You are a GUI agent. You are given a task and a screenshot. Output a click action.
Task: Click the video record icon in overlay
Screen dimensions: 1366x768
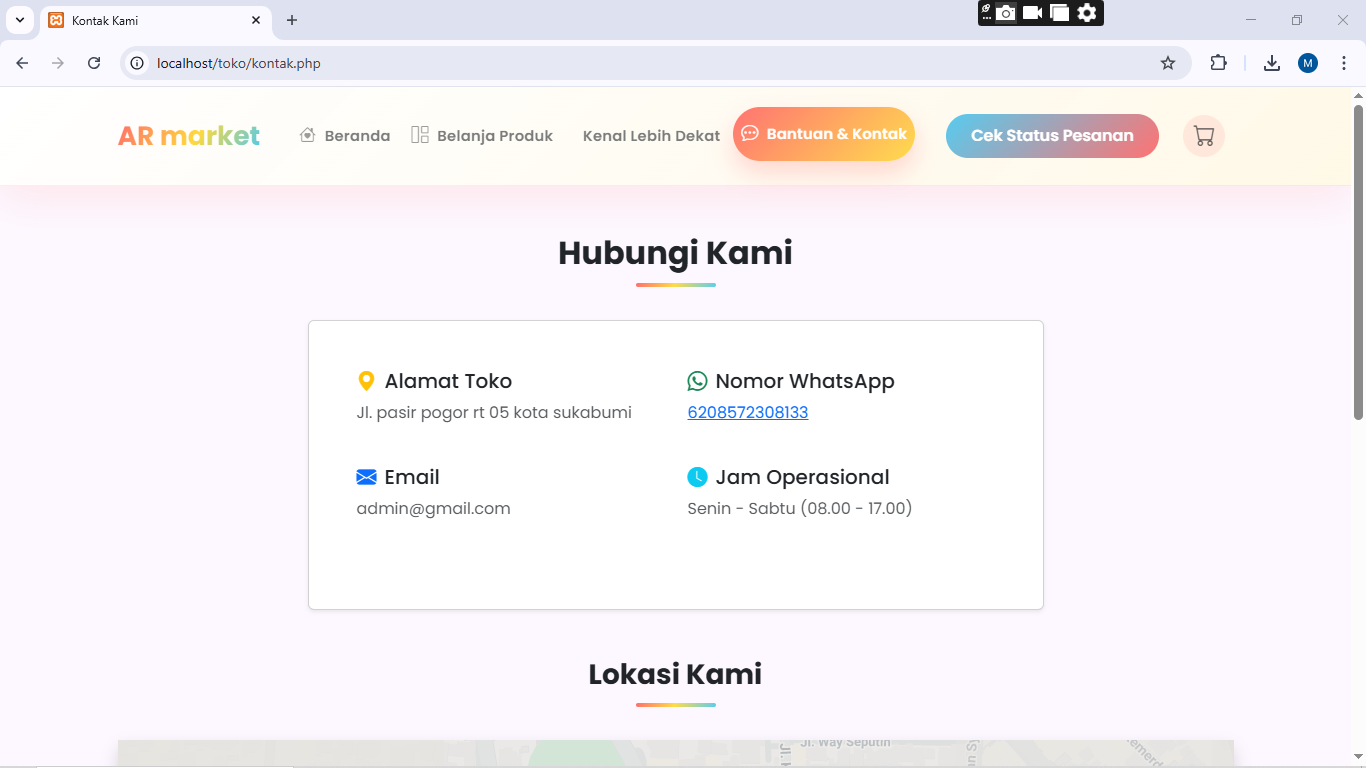point(1033,13)
